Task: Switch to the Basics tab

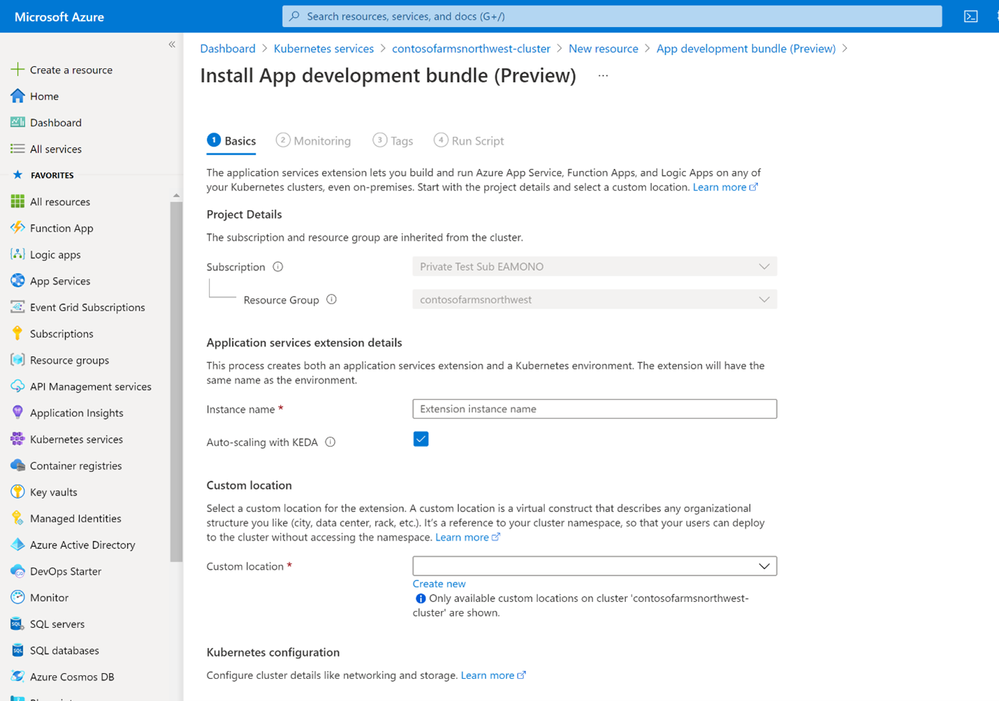Action: pyautogui.click(x=231, y=141)
